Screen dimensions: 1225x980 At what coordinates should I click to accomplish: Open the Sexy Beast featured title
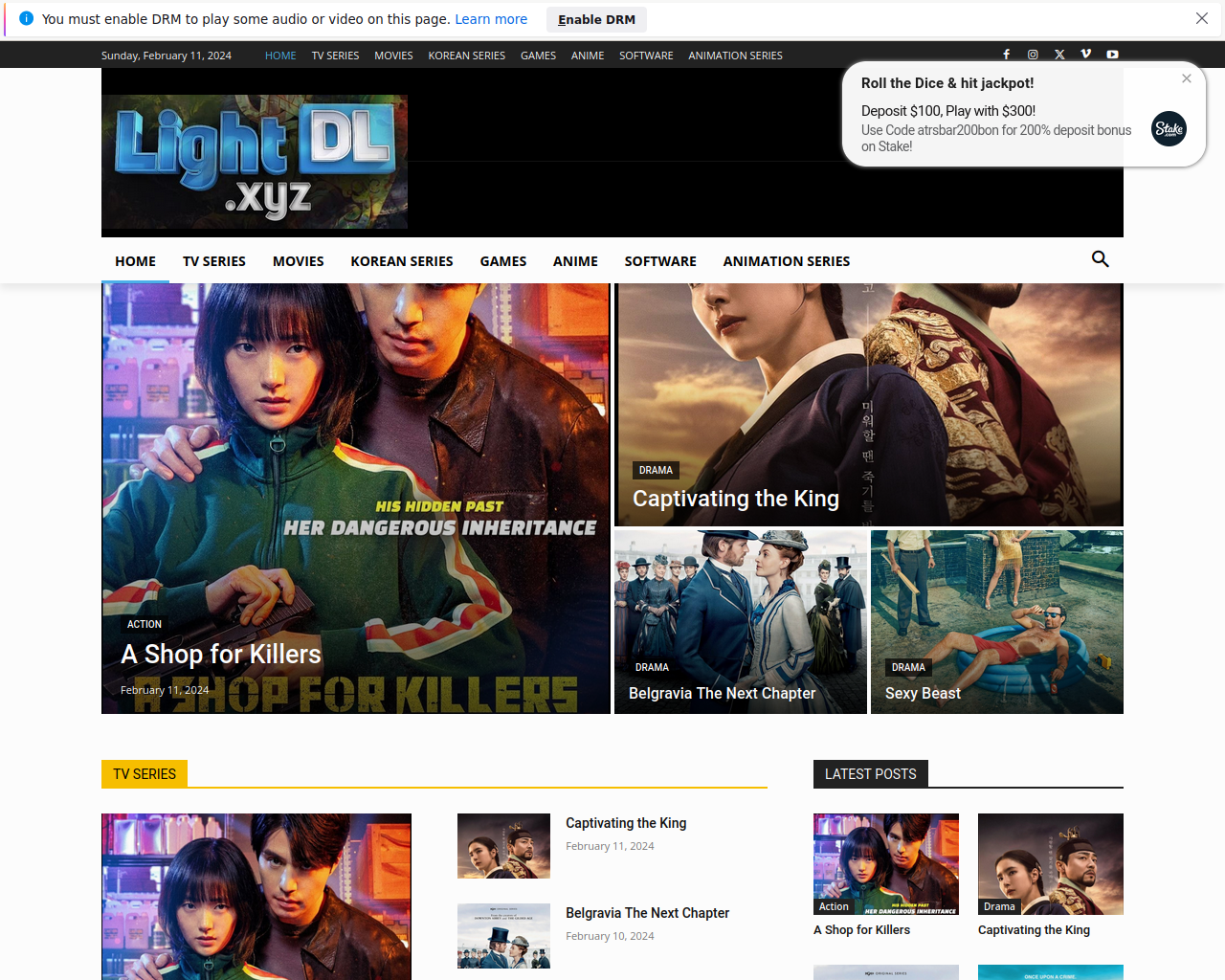click(x=923, y=693)
